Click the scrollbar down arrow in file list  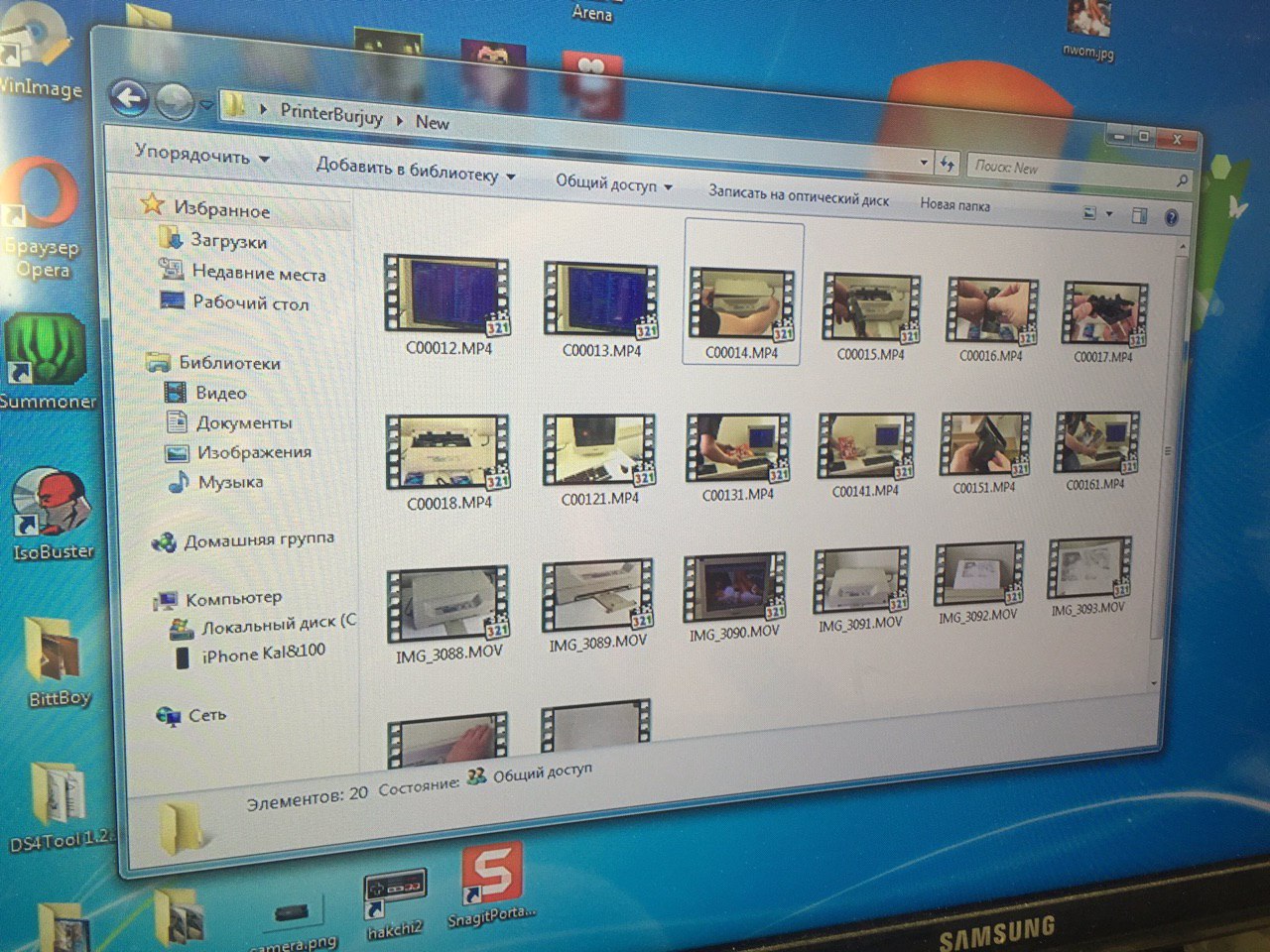(x=1153, y=682)
